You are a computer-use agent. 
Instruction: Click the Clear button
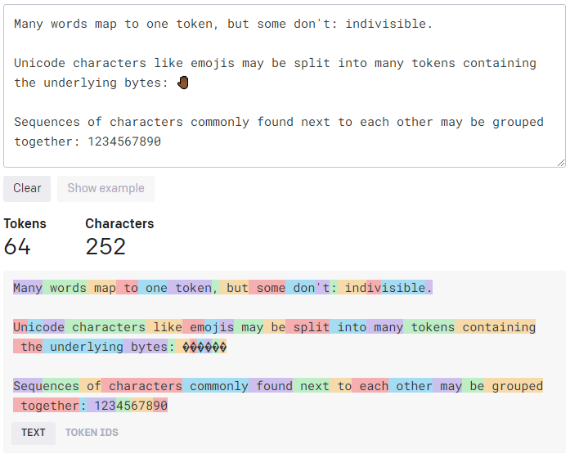coord(27,189)
